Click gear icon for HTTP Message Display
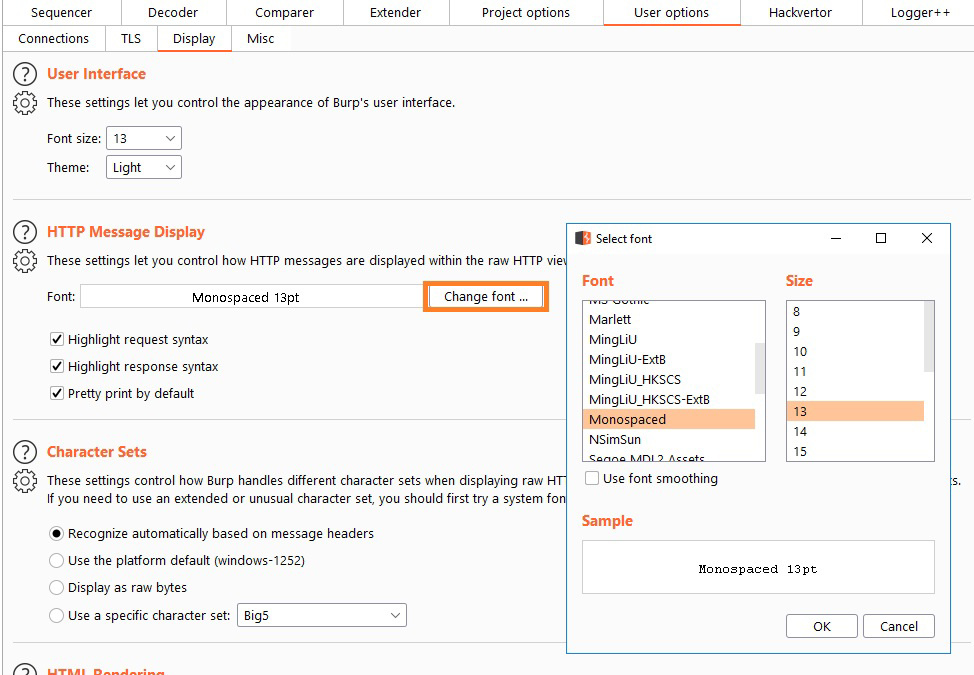 (x=25, y=261)
